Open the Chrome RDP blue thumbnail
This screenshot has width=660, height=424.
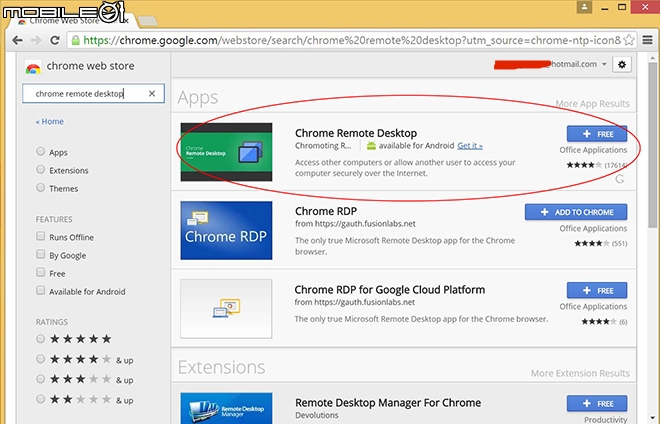tap(226, 230)
